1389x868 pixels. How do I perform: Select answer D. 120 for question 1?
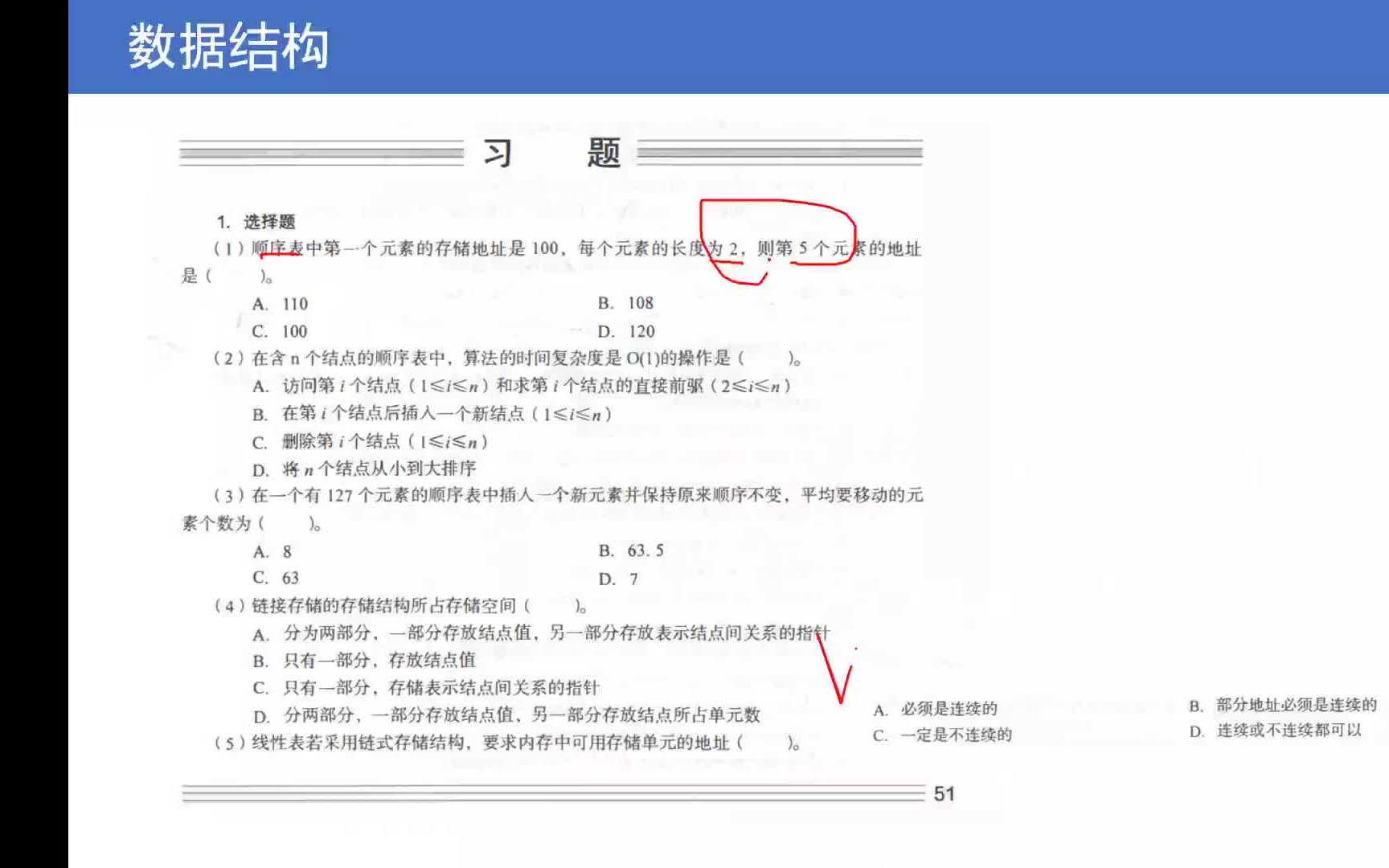coord(626,331)
